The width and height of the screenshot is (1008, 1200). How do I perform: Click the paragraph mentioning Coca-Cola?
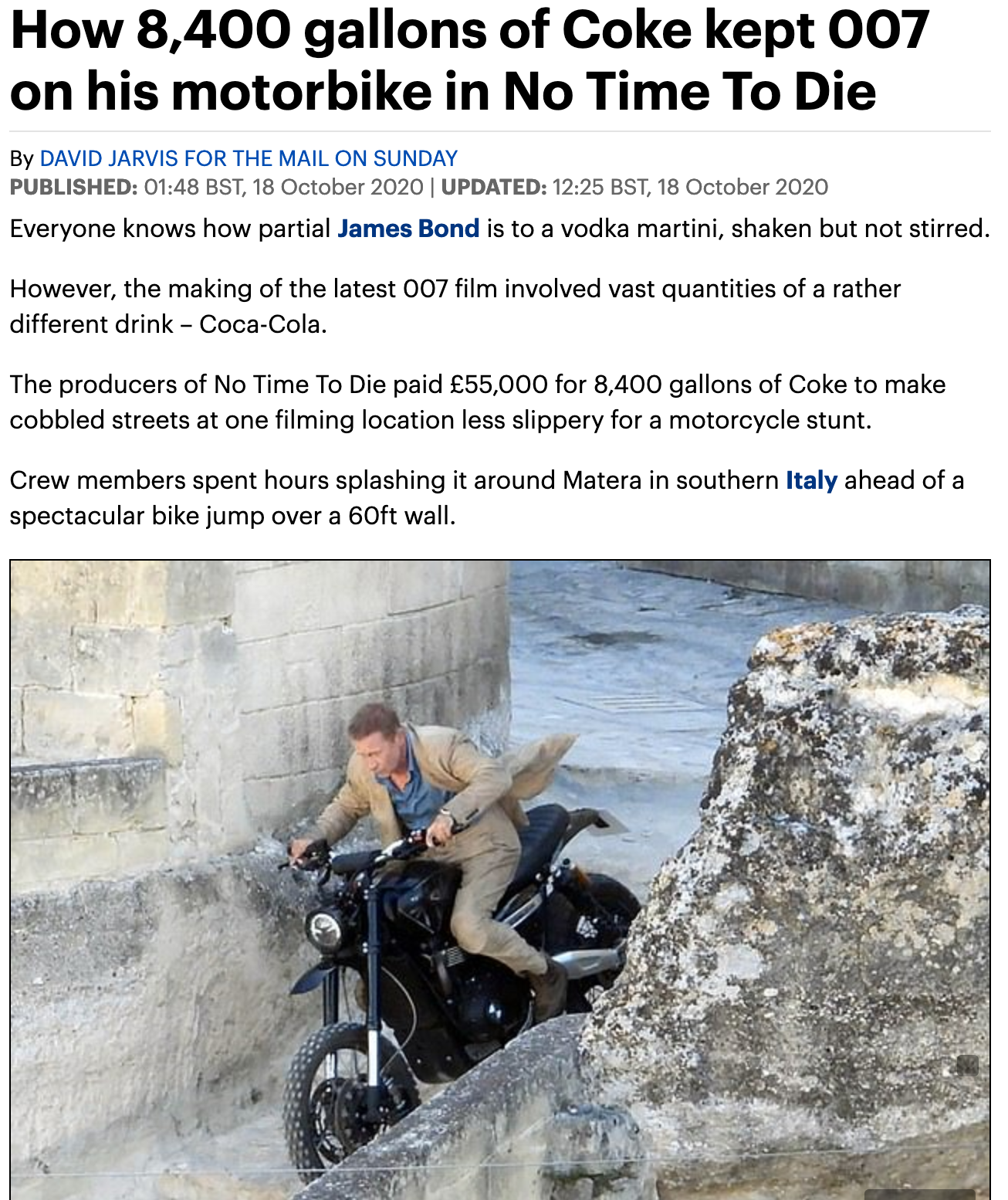(455, 307)
